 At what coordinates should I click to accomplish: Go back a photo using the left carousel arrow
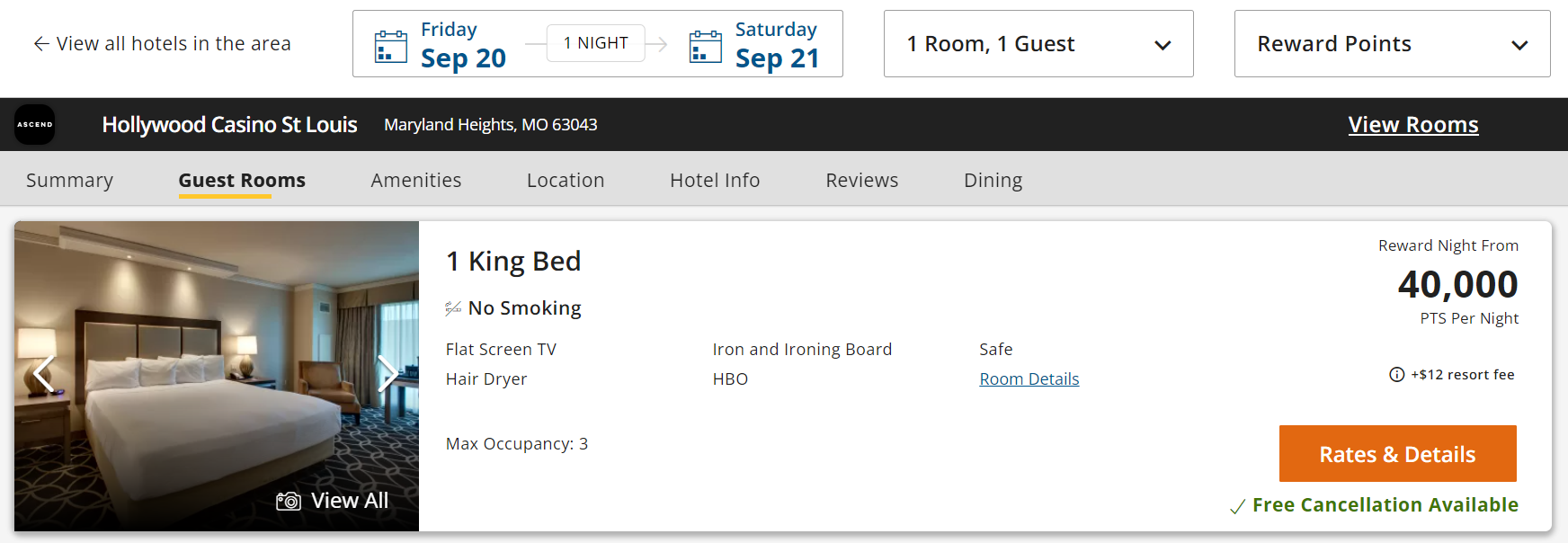(42, 373)
